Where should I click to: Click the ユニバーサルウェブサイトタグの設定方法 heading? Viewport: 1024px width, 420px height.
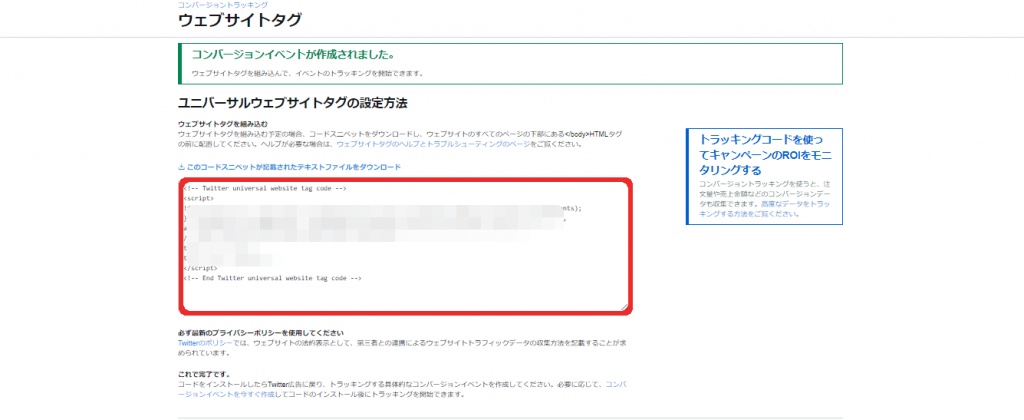tap(293, 103)
